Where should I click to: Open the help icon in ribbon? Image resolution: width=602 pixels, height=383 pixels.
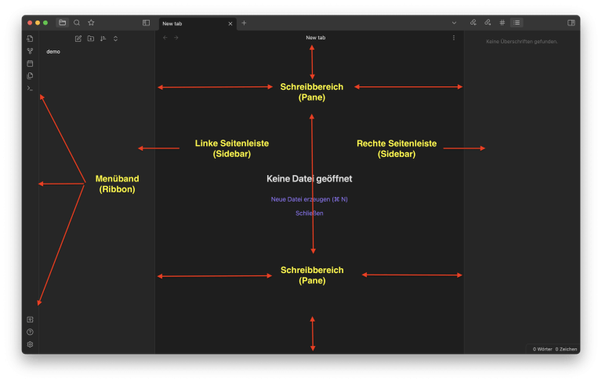tap(30, 332)
